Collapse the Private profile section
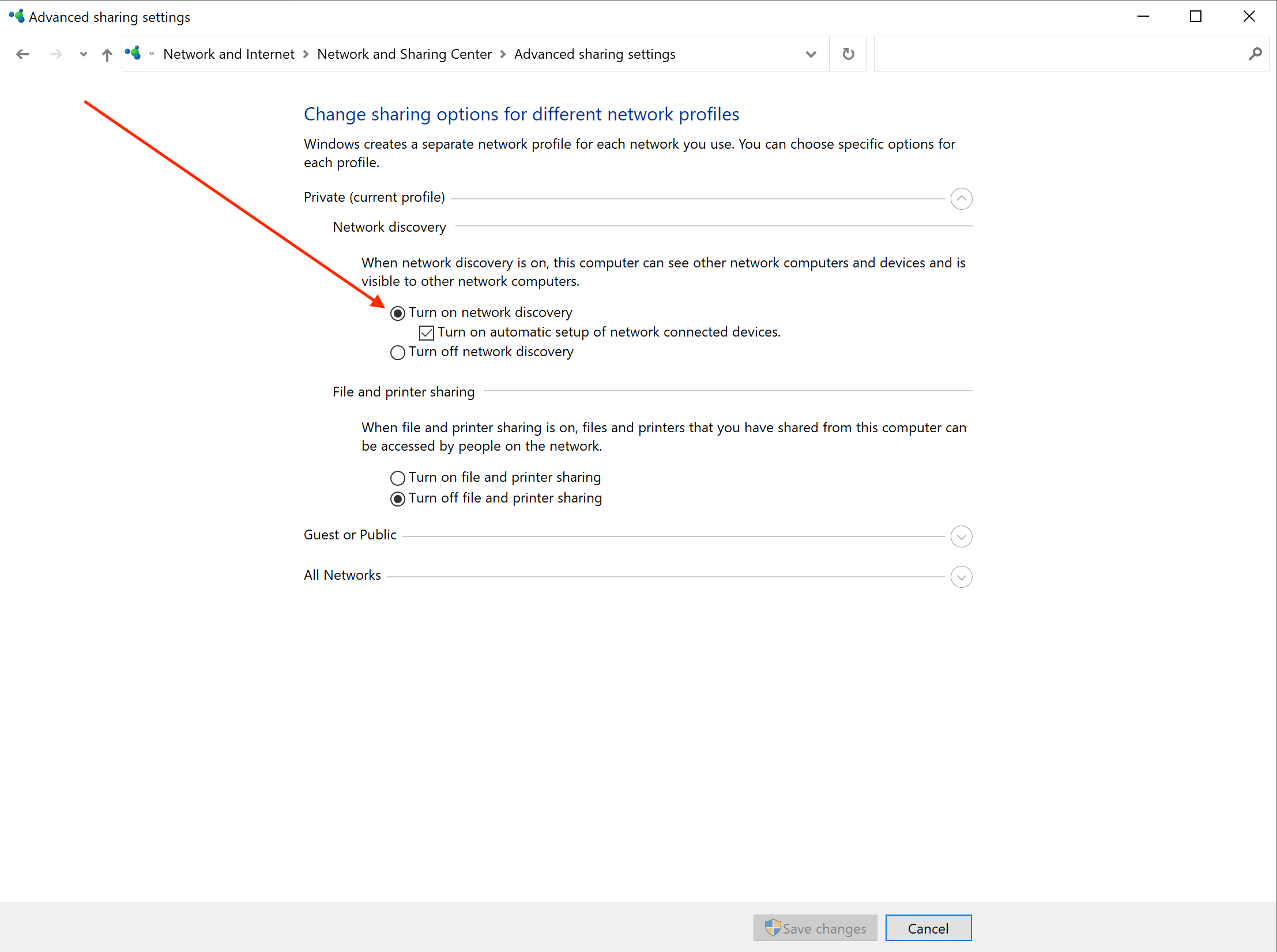 961,199
